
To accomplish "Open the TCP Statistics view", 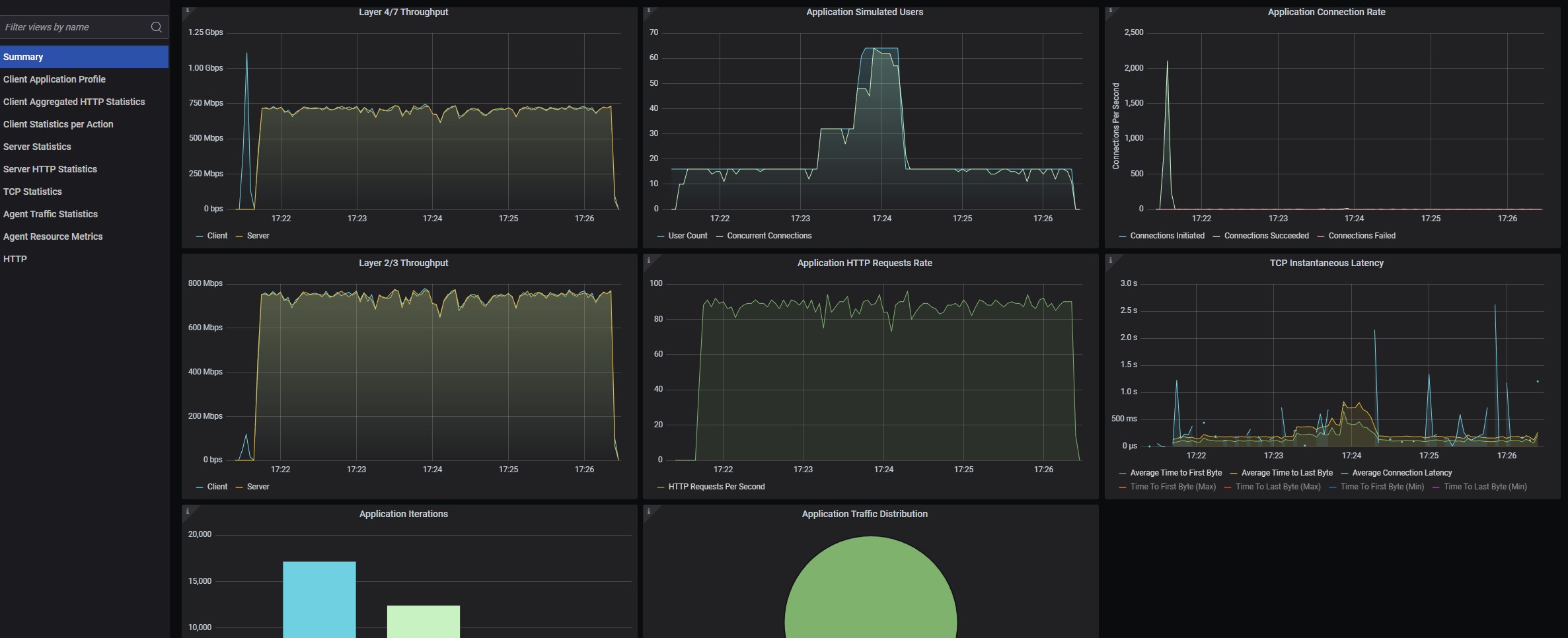I will pos(32,192).
